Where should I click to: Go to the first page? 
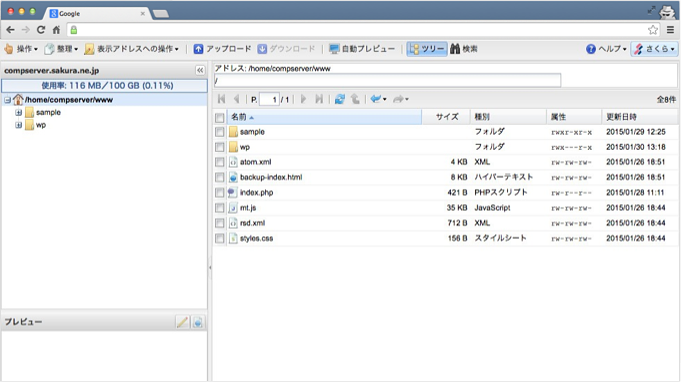[221, 99]
